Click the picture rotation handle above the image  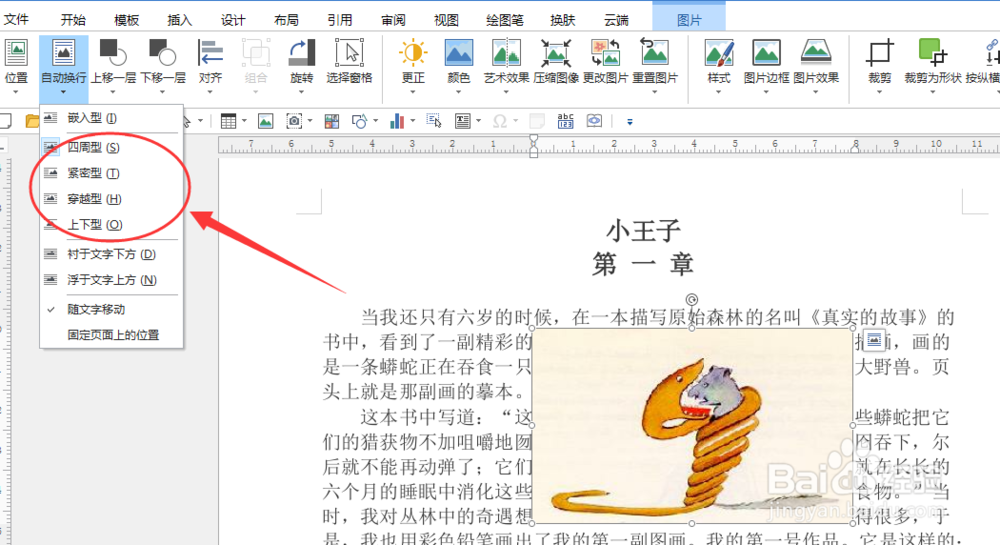click(691, 299)
